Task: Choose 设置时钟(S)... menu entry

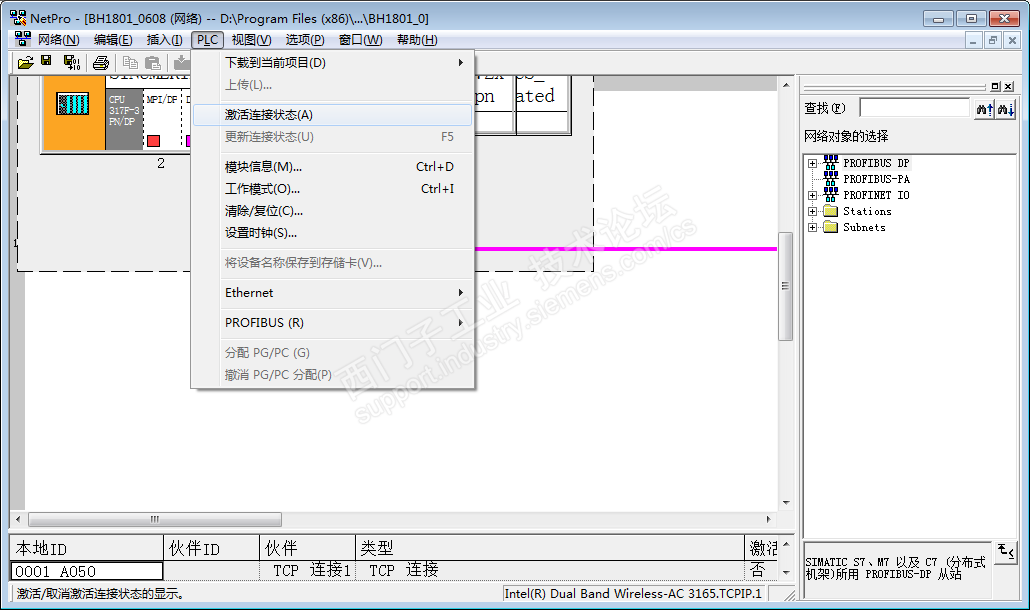Action: tap(332, 233)
